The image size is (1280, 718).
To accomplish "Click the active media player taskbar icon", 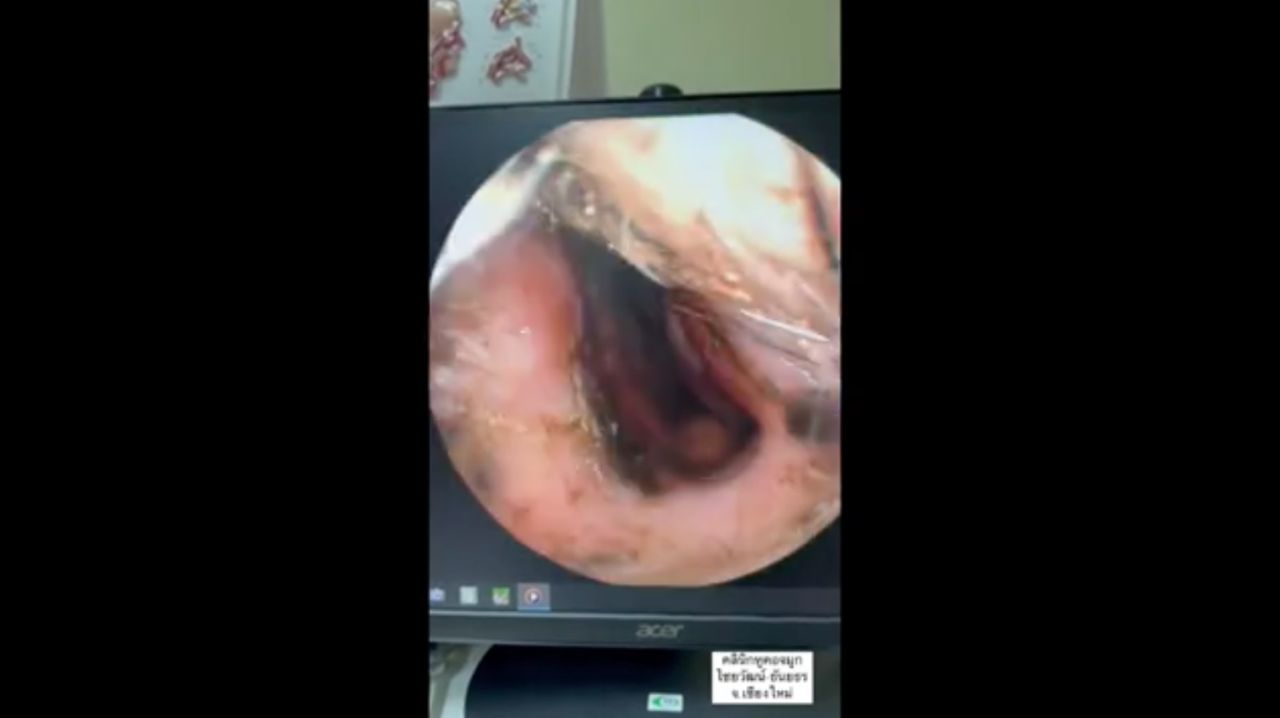I will [x=533, y=597].
